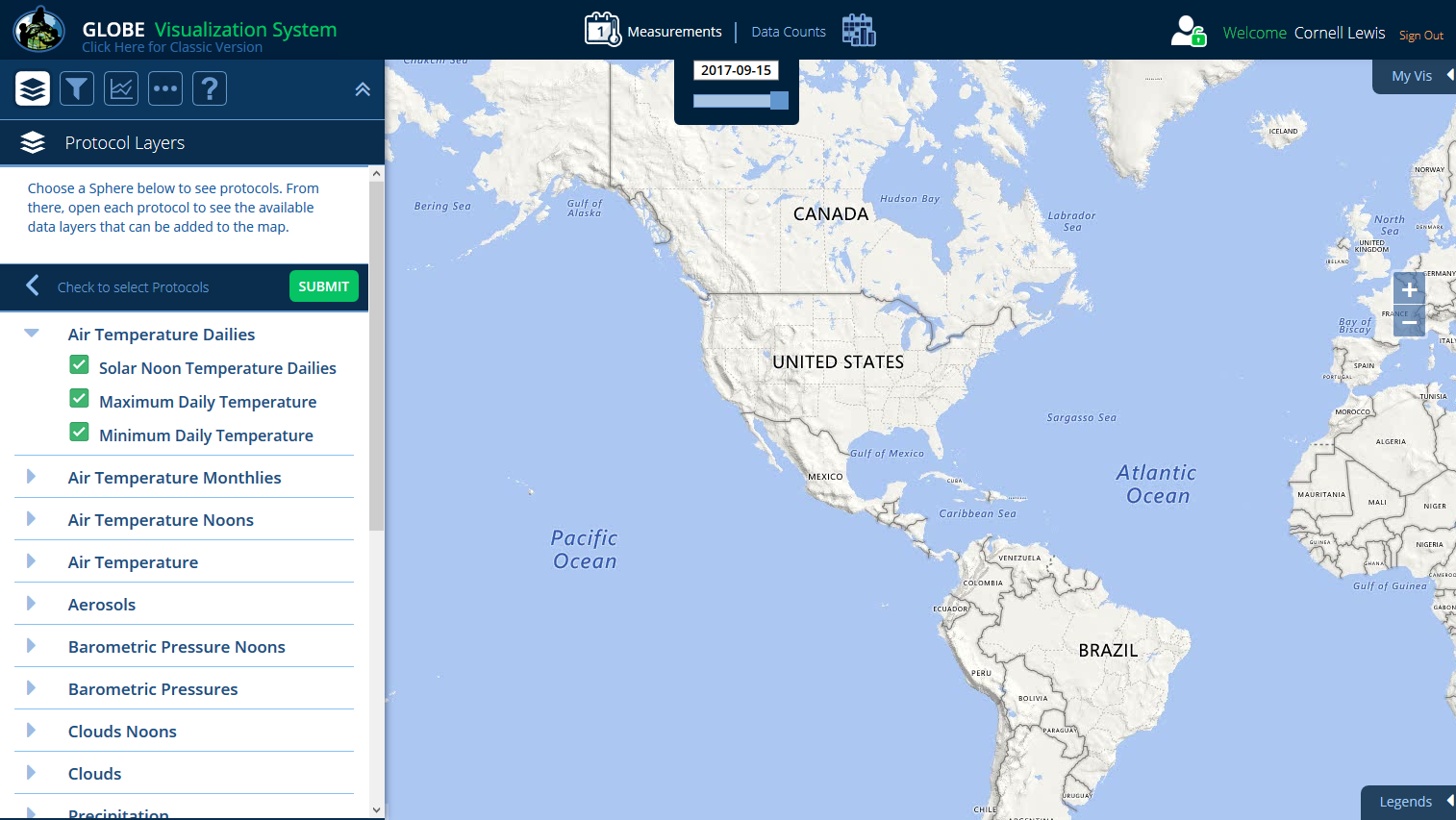
Task: Uncheck Maximum Daily Temperature
Action: point(79,399)
